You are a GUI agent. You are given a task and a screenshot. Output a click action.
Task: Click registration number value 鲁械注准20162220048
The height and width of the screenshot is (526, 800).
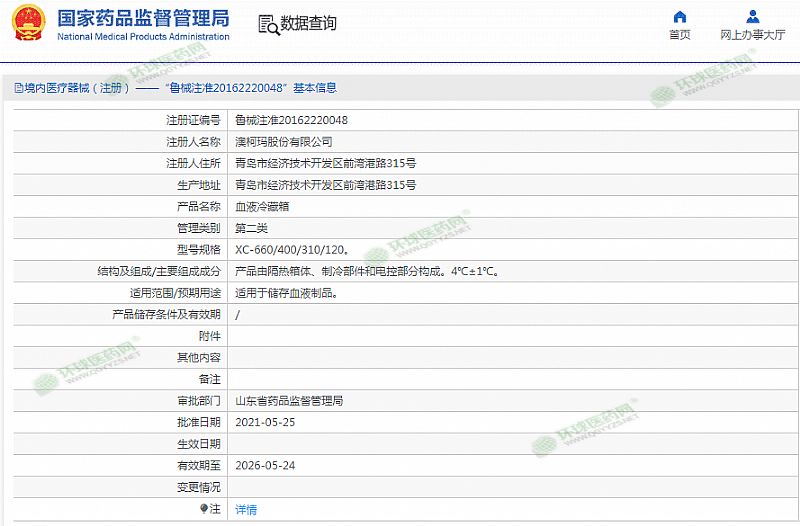291,120
